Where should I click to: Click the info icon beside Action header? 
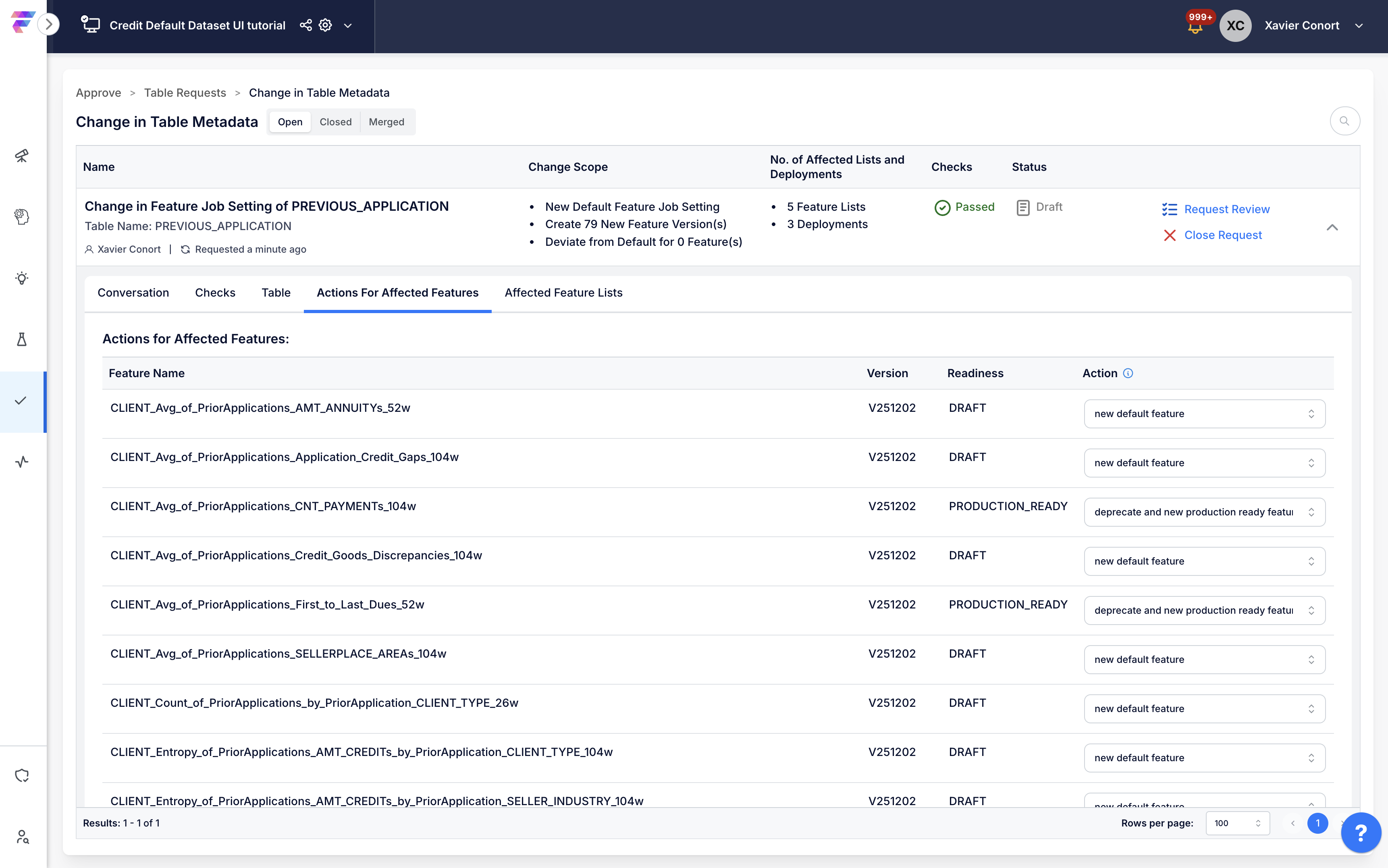1128,373
